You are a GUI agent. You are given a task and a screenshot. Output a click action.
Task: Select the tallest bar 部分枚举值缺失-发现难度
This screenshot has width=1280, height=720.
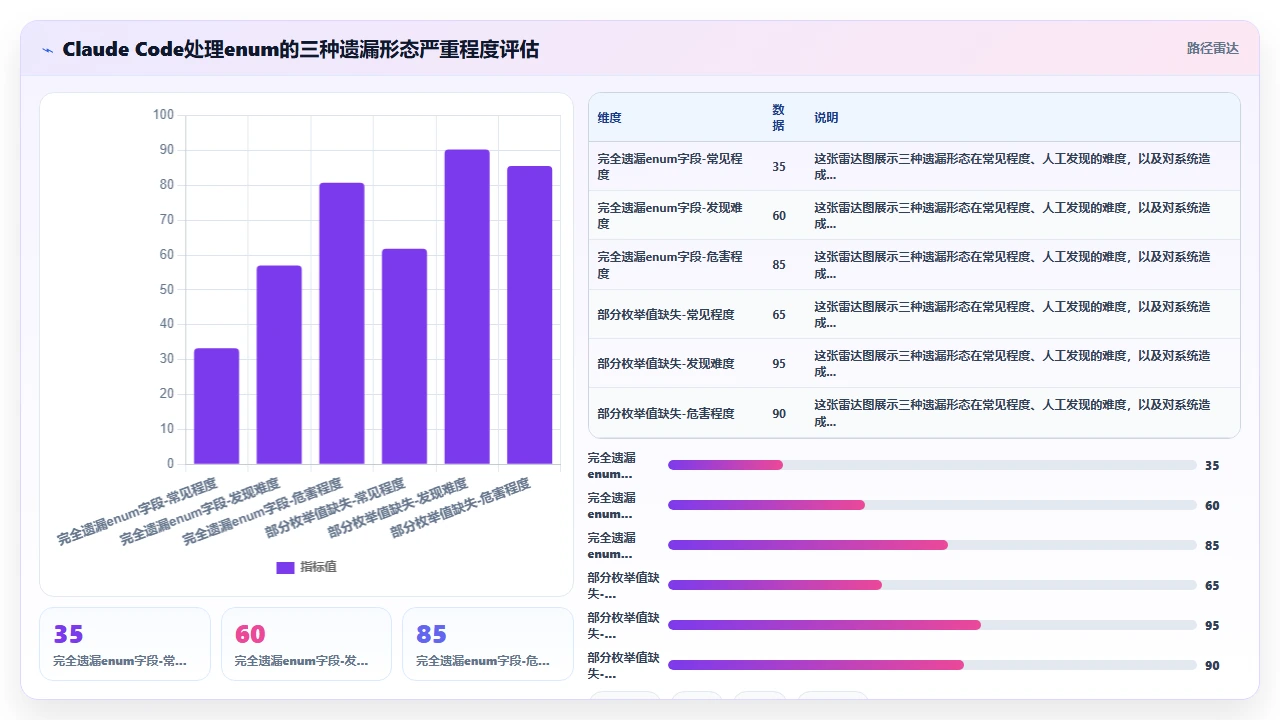pyautogui.click(x=467, y=307)
